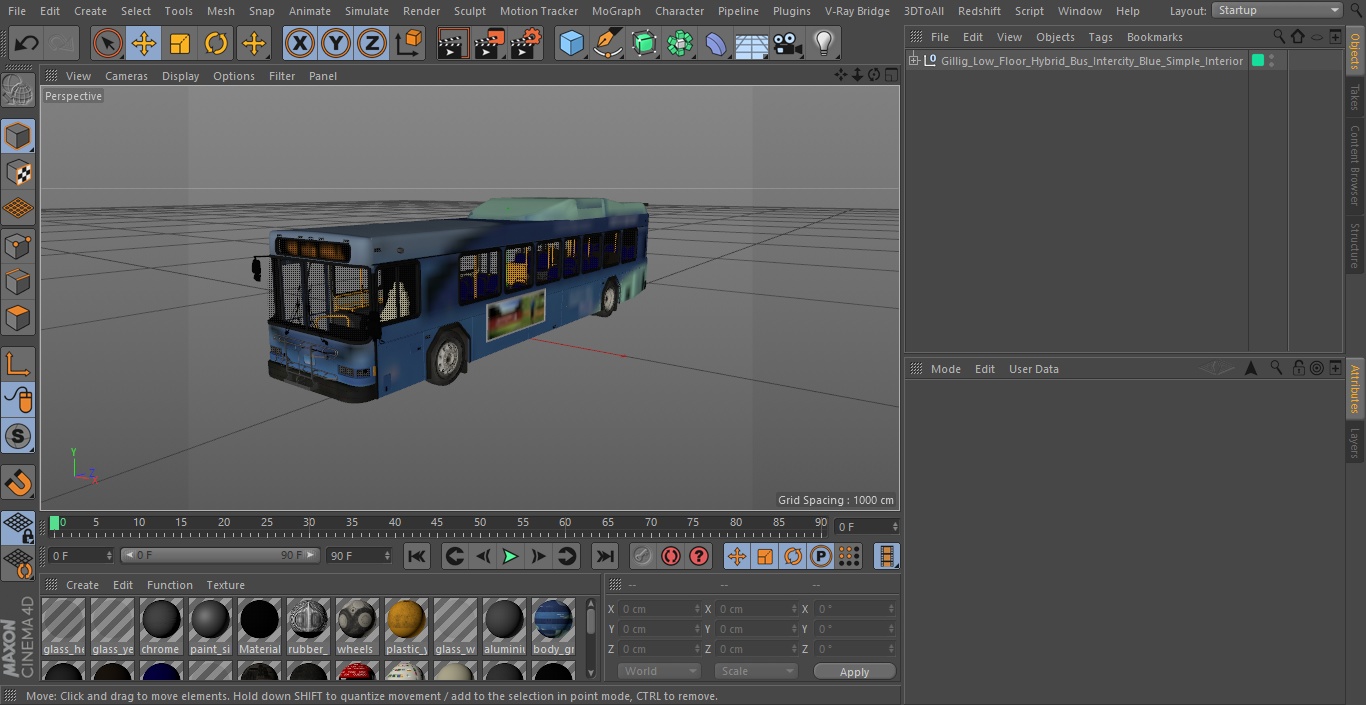Screen dimensions: 1366x705
Task: Toggle coordinate system icon
Action: coord(409,43)
